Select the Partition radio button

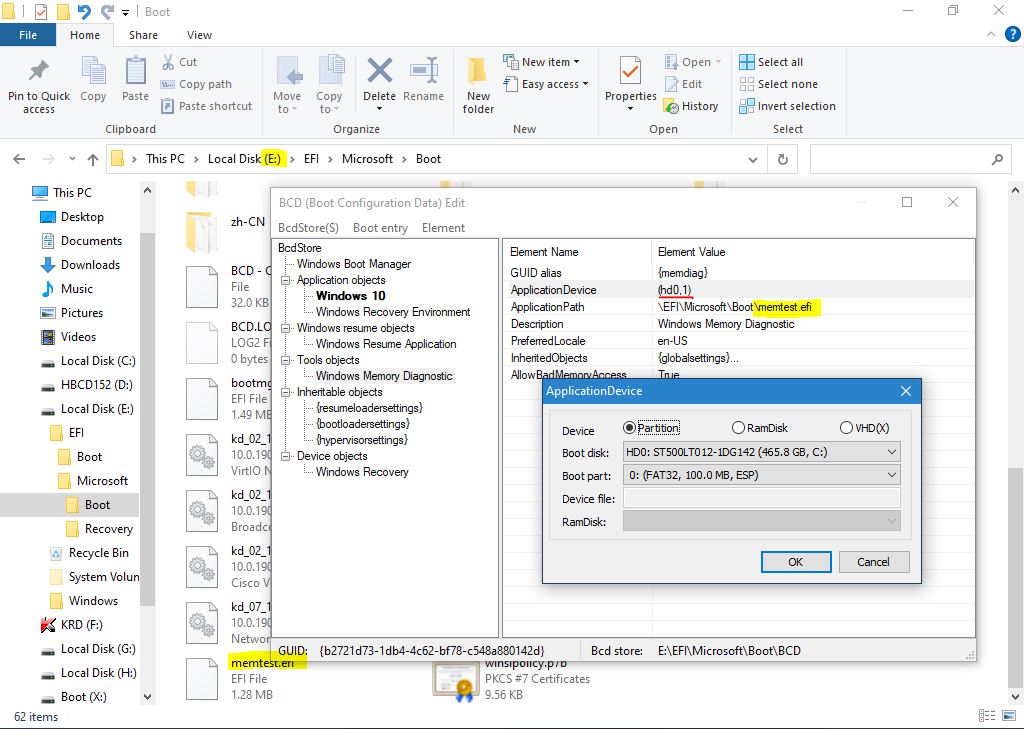coord(630,428)
